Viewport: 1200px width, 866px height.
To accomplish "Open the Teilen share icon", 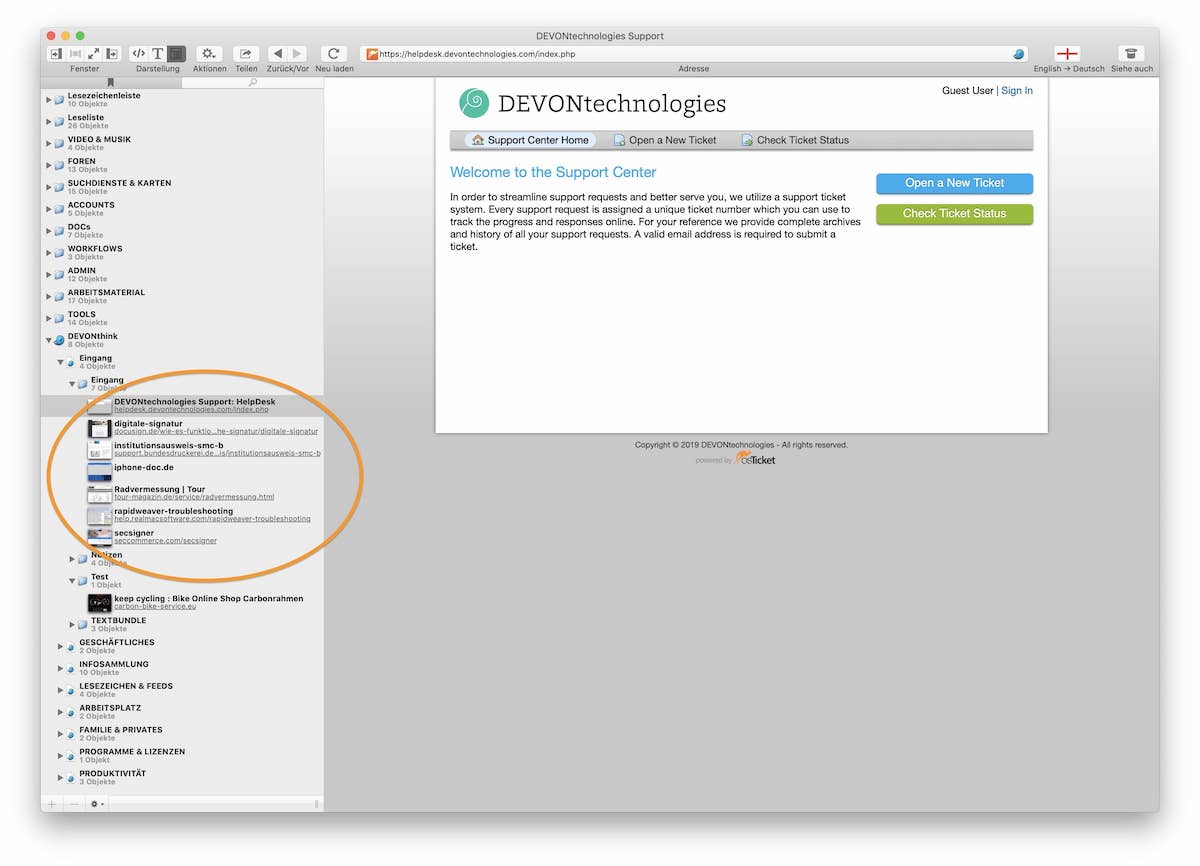I will pyautogui.click(x=245, y=54).
